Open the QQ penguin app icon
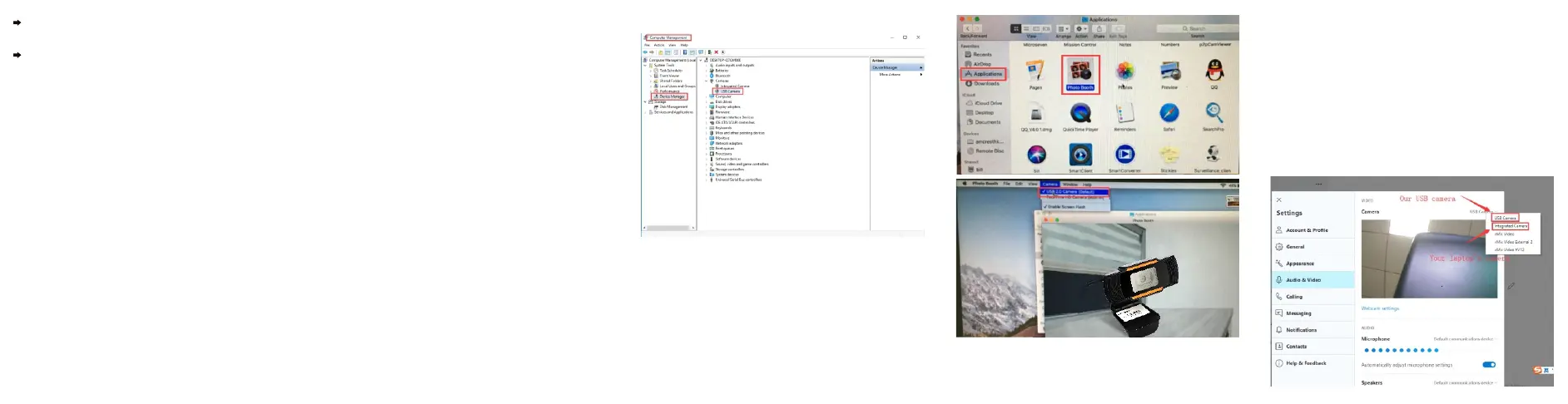The width and height of the screenshot is (1568, 404). coord(1213,71)
